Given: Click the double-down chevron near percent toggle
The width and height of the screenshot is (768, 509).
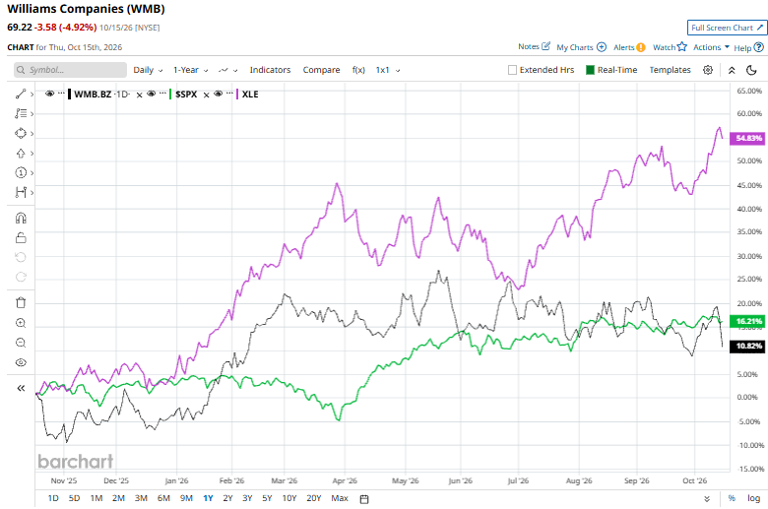Looking at the screenshot, I should pos(707,499).
